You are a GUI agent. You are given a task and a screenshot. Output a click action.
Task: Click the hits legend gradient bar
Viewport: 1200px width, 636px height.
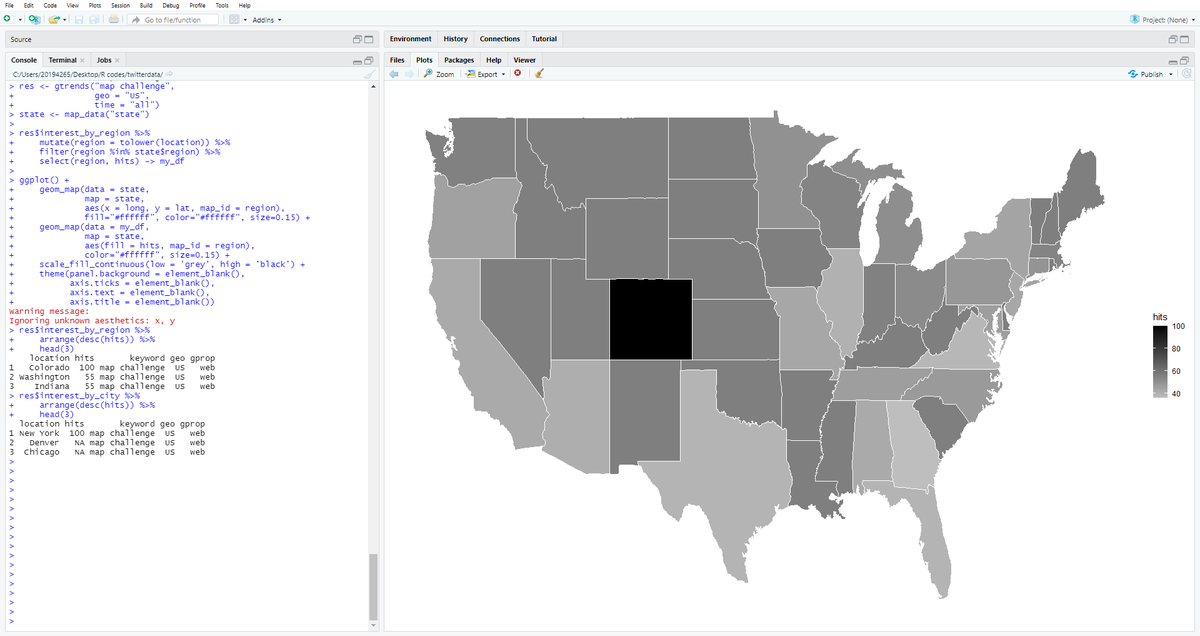pos(1159,361)
